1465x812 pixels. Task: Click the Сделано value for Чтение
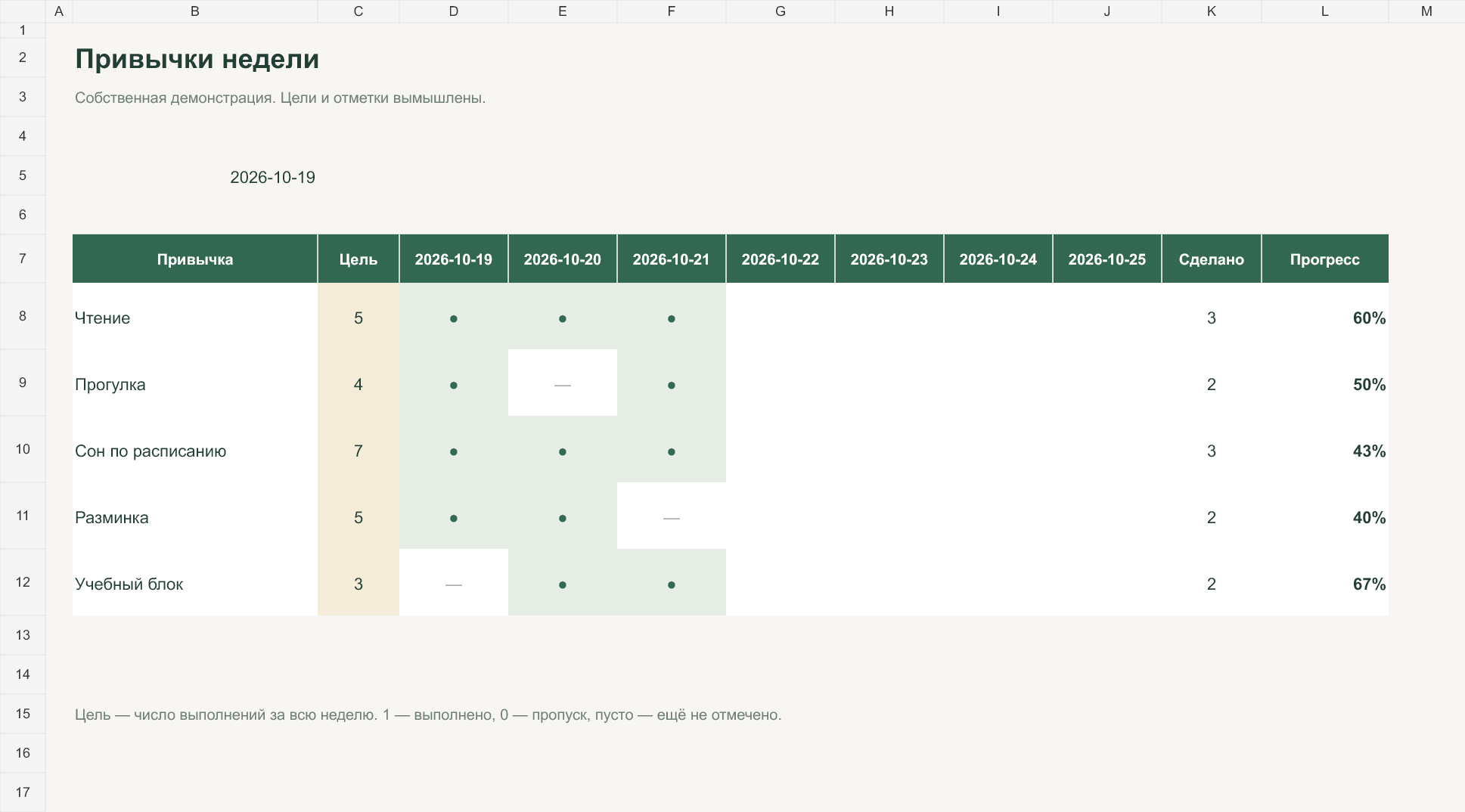click(x=1212, y=318)
